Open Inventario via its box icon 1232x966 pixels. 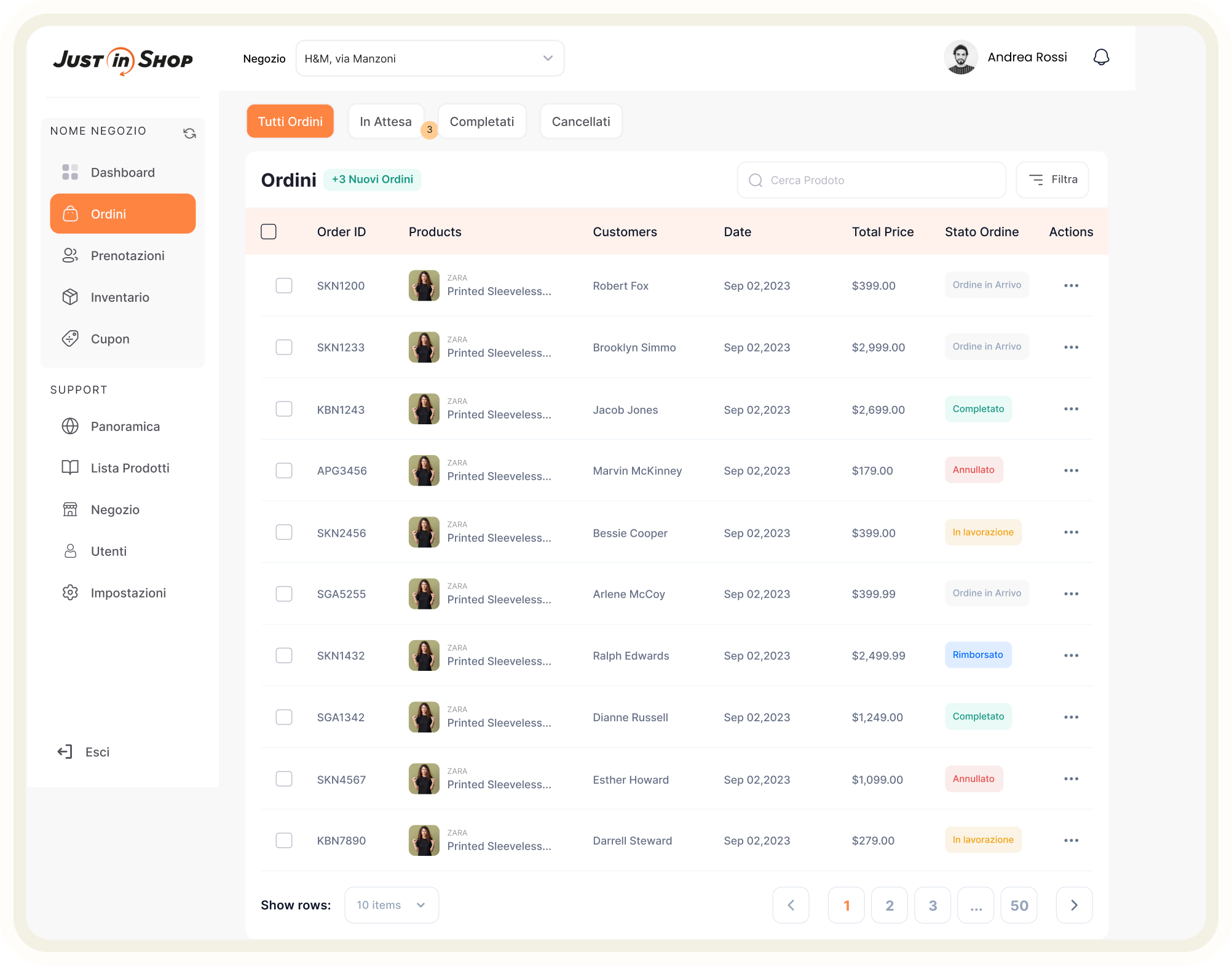(x=70, y=297)
